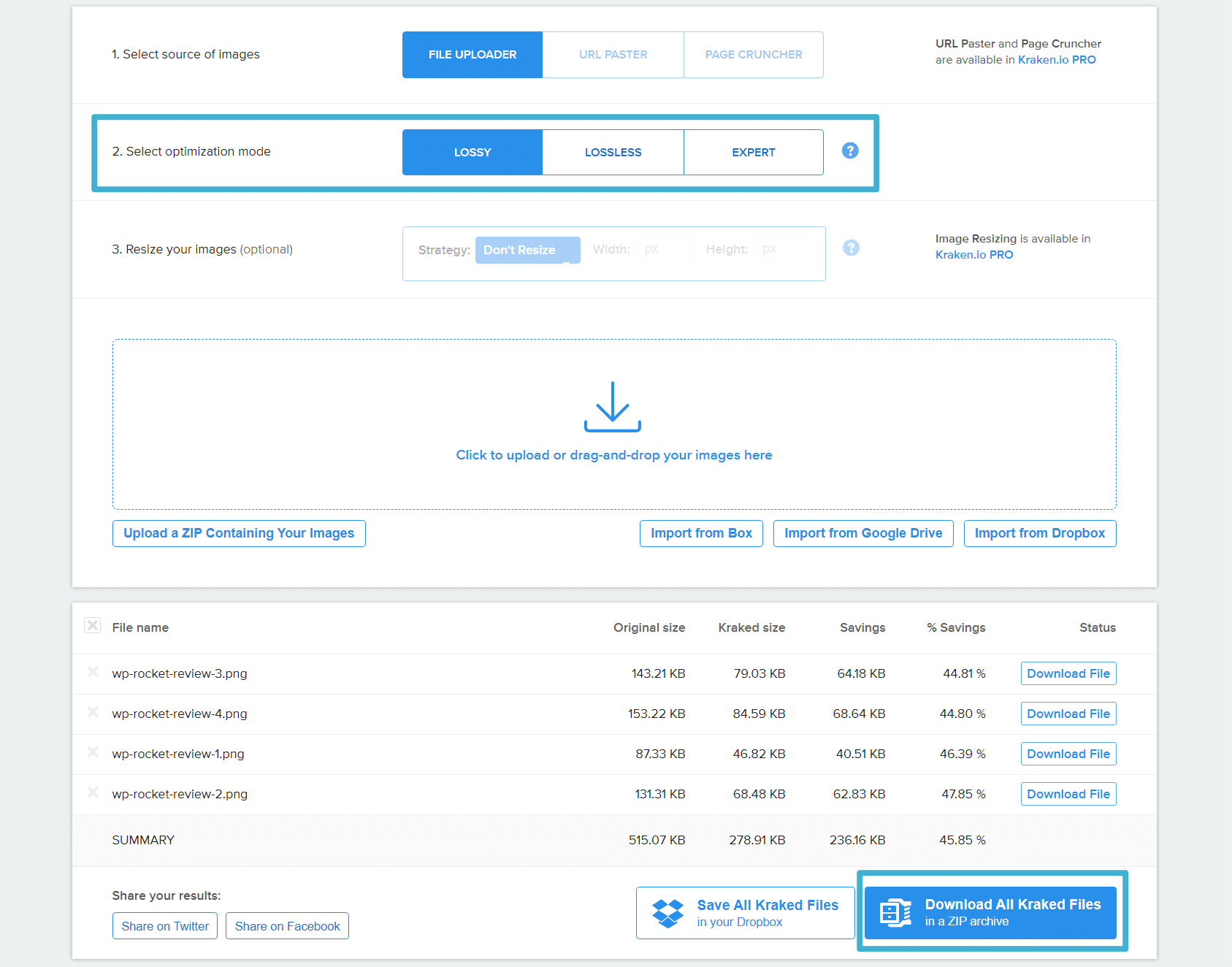Click the Width px input field

(665, 249)
